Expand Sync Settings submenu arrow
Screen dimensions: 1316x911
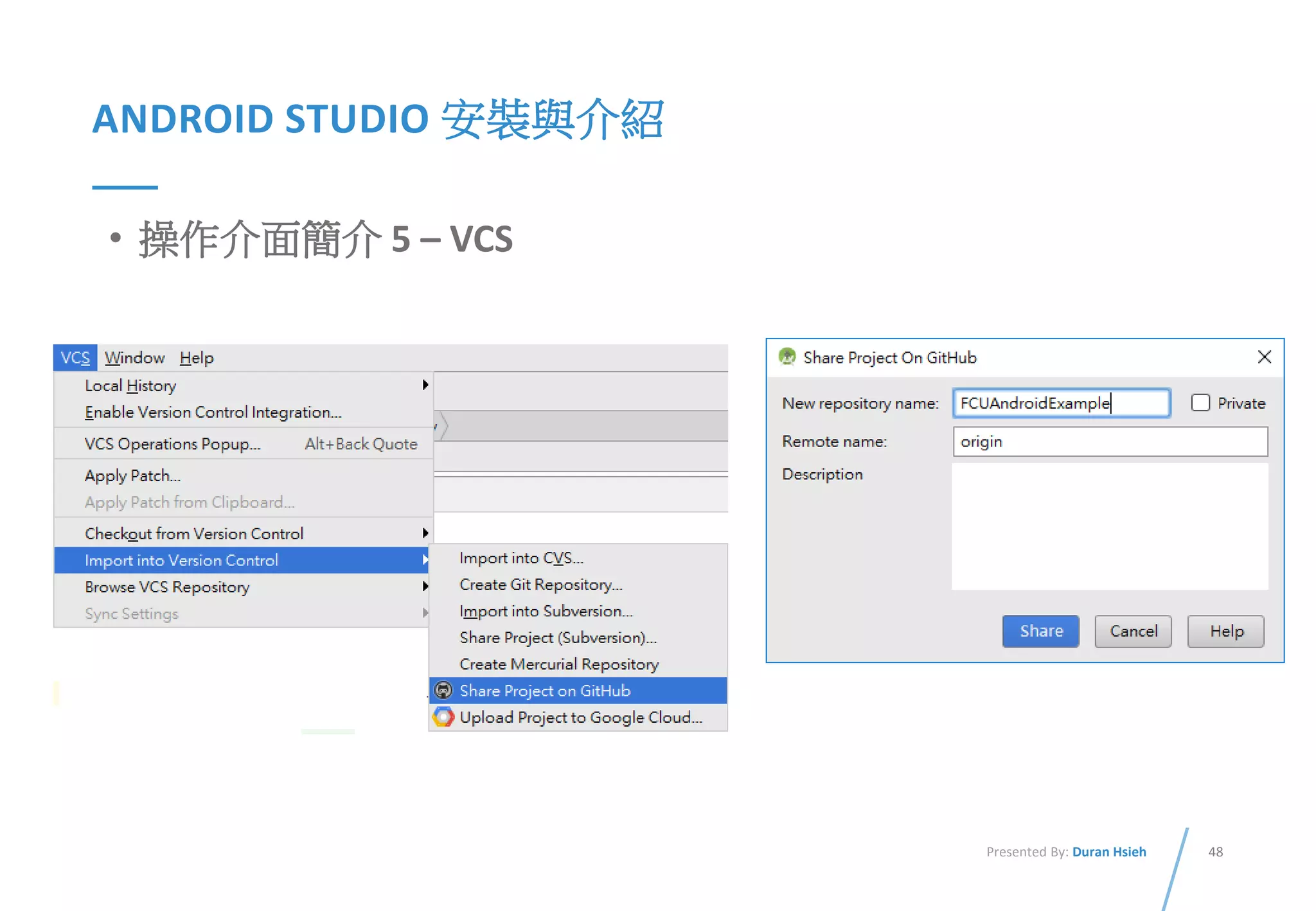(425, 613)
